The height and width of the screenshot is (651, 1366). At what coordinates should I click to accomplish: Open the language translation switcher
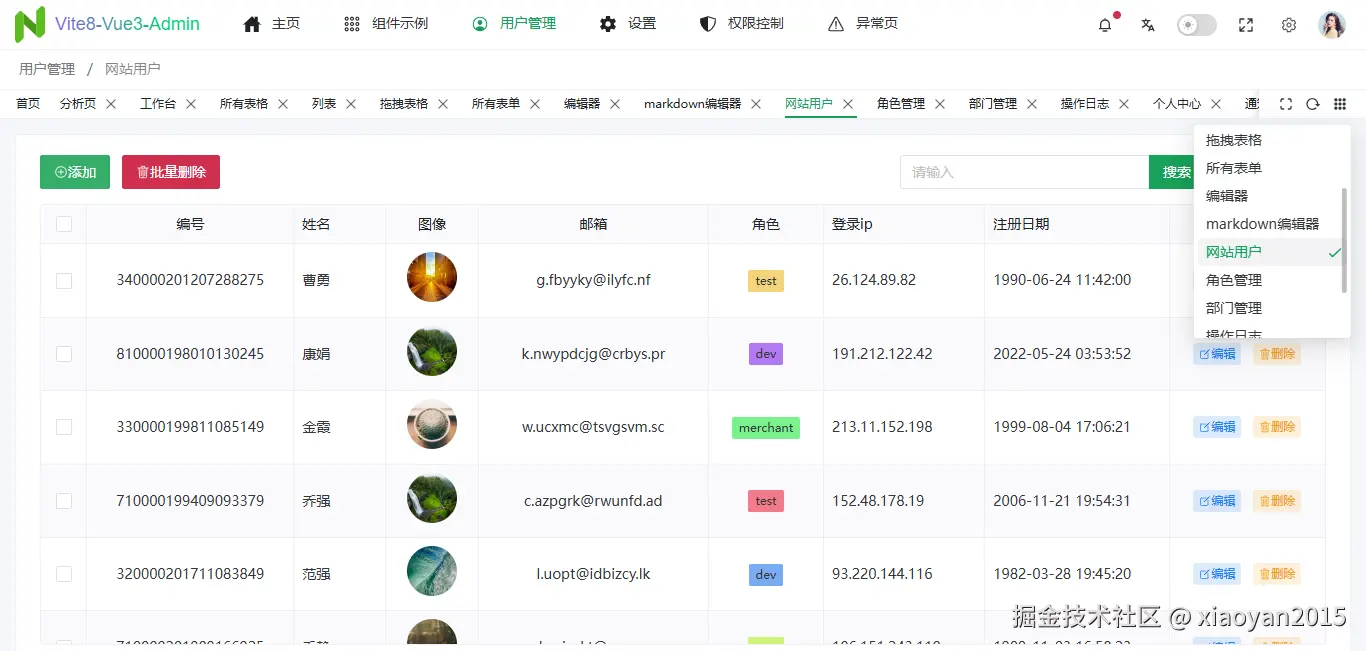[1148, 25]
